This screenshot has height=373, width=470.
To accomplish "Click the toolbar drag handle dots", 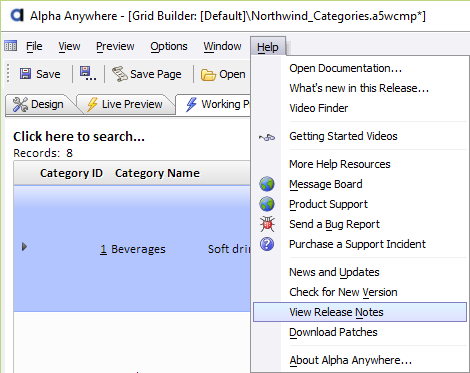I will point(9,73).
